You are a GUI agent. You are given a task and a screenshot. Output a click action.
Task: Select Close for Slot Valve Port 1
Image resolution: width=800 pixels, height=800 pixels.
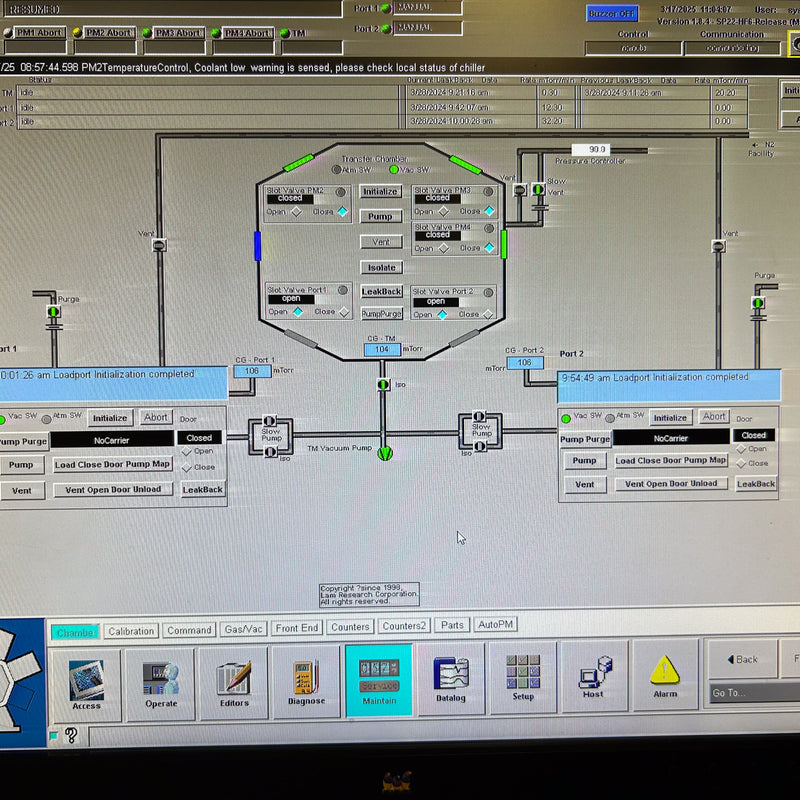(343, 312)
